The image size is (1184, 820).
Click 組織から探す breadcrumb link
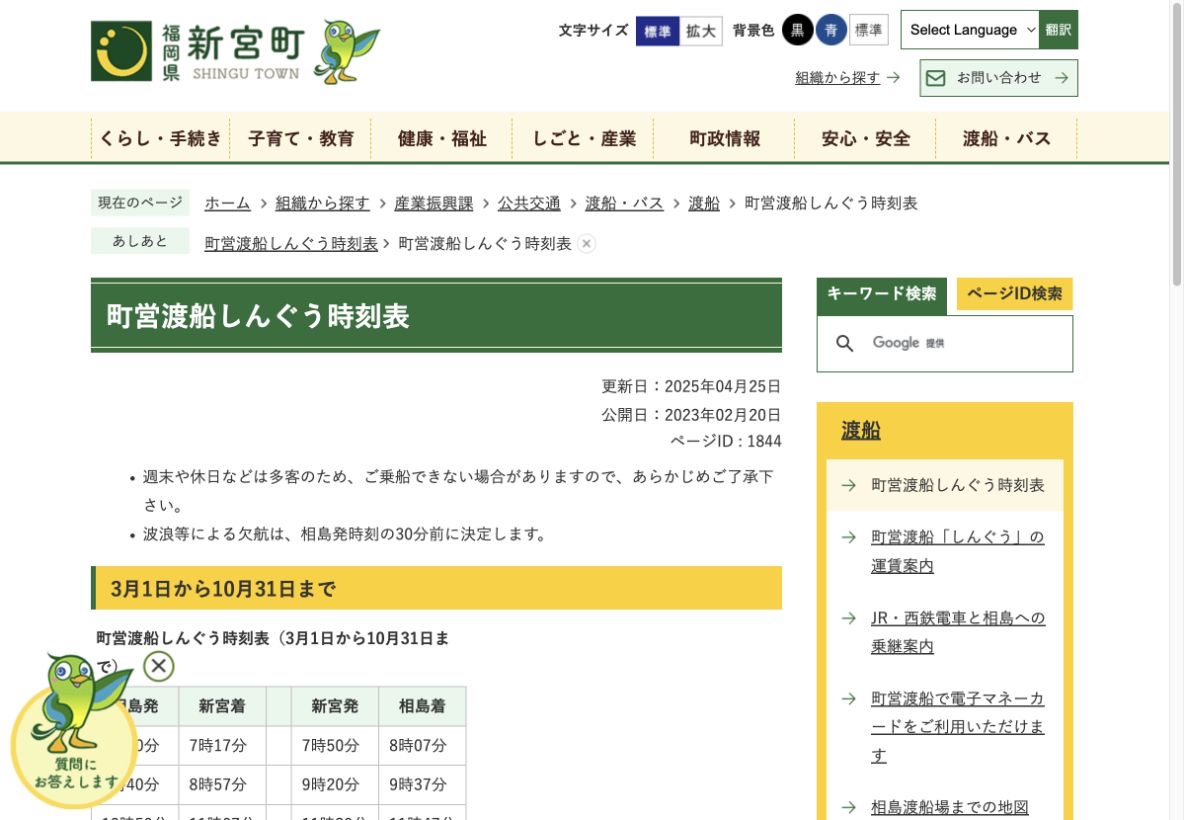(x=322, y=203)
